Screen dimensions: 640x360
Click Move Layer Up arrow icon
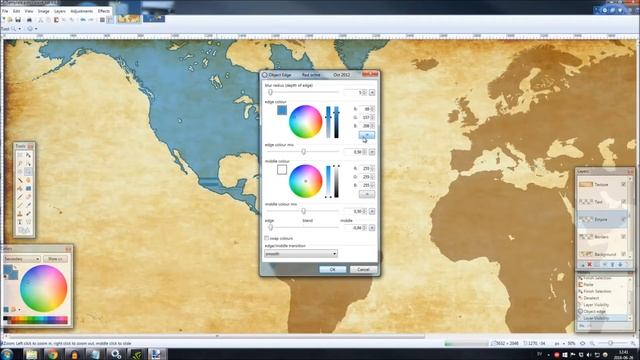point(612,264)
